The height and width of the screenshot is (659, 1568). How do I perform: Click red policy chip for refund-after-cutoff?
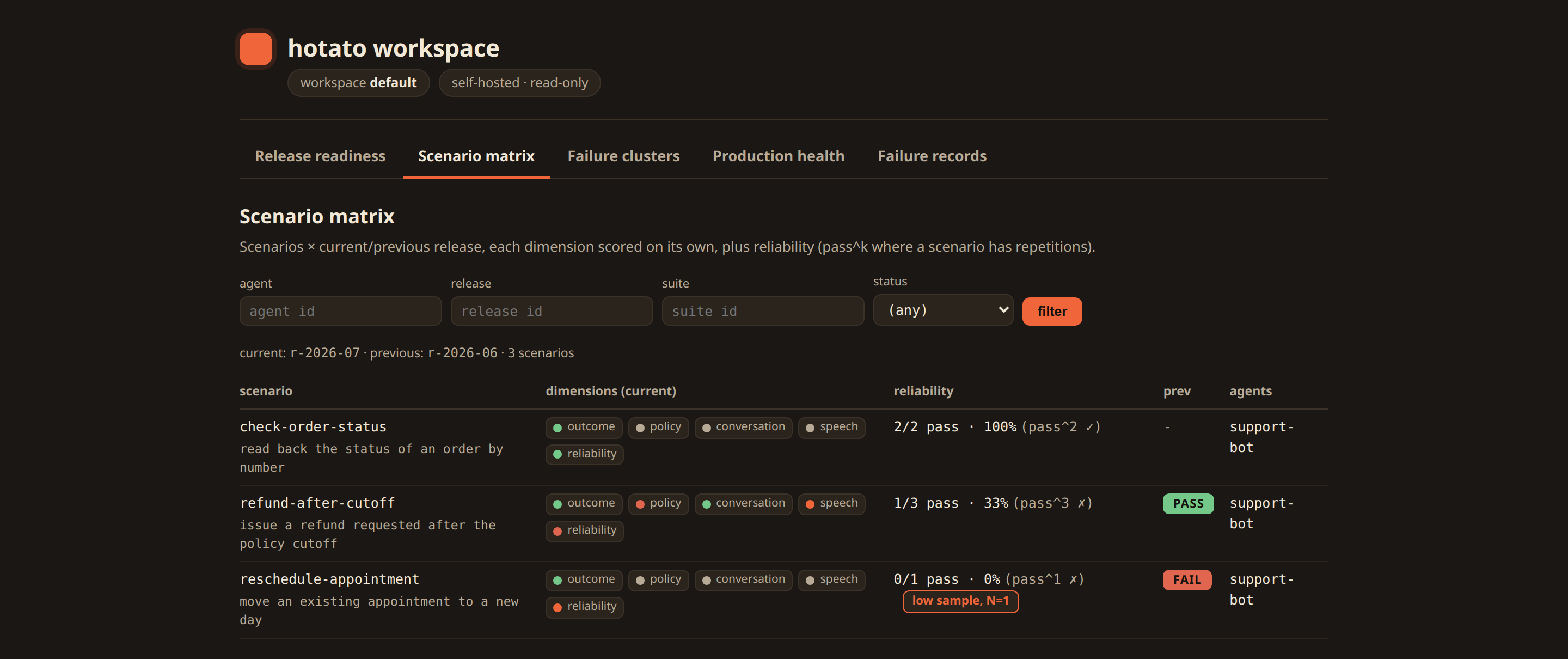tap(658, 503)
